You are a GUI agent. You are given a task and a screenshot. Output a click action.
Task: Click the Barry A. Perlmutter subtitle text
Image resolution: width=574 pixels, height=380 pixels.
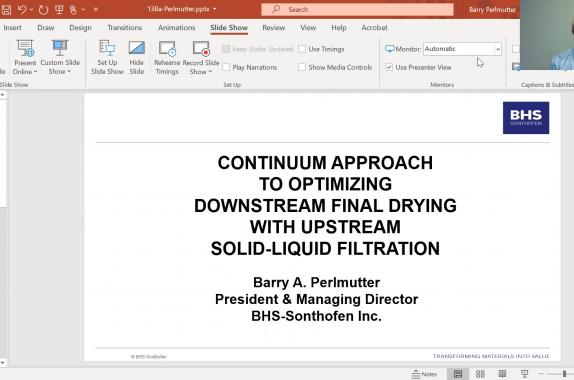coord(316,282)
